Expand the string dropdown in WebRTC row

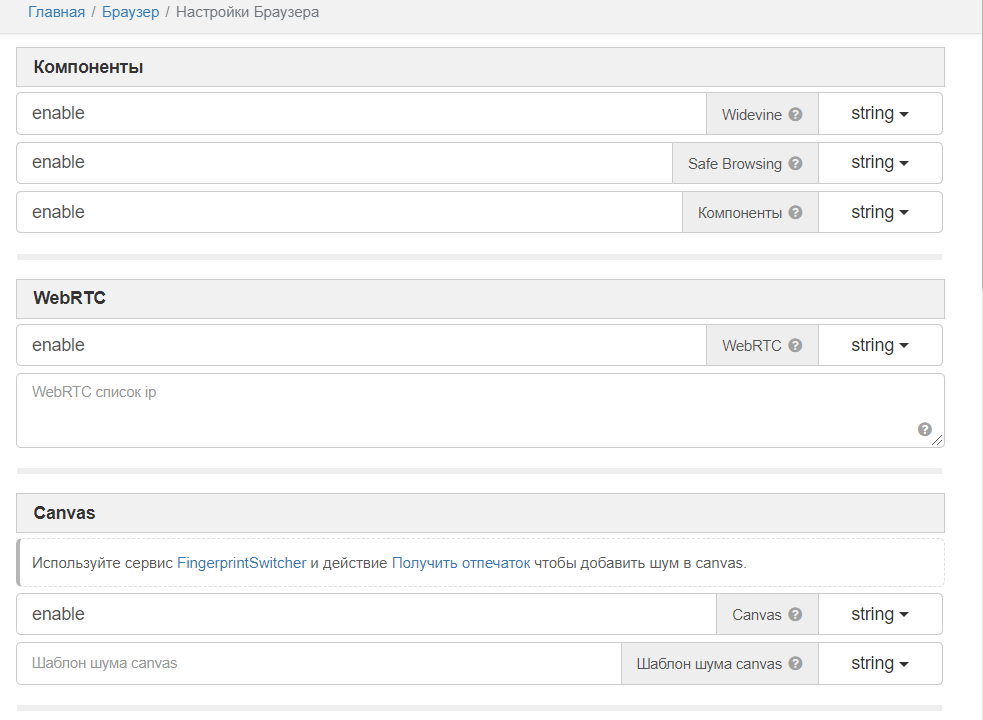879,345
